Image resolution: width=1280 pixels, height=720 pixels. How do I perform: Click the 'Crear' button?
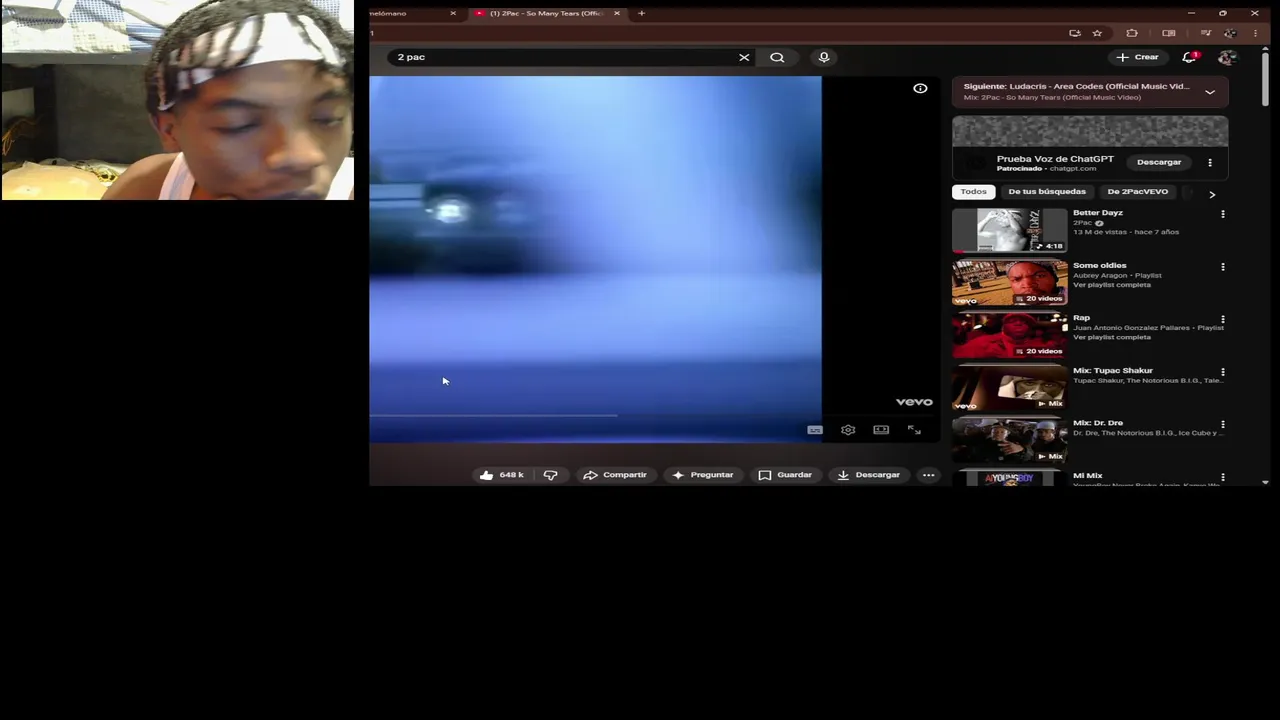pos(1137,57)
